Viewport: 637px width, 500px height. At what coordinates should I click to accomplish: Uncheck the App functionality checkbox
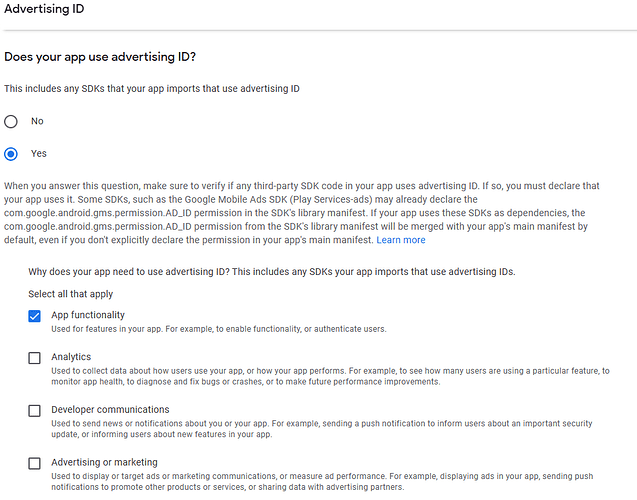point(35,316)
